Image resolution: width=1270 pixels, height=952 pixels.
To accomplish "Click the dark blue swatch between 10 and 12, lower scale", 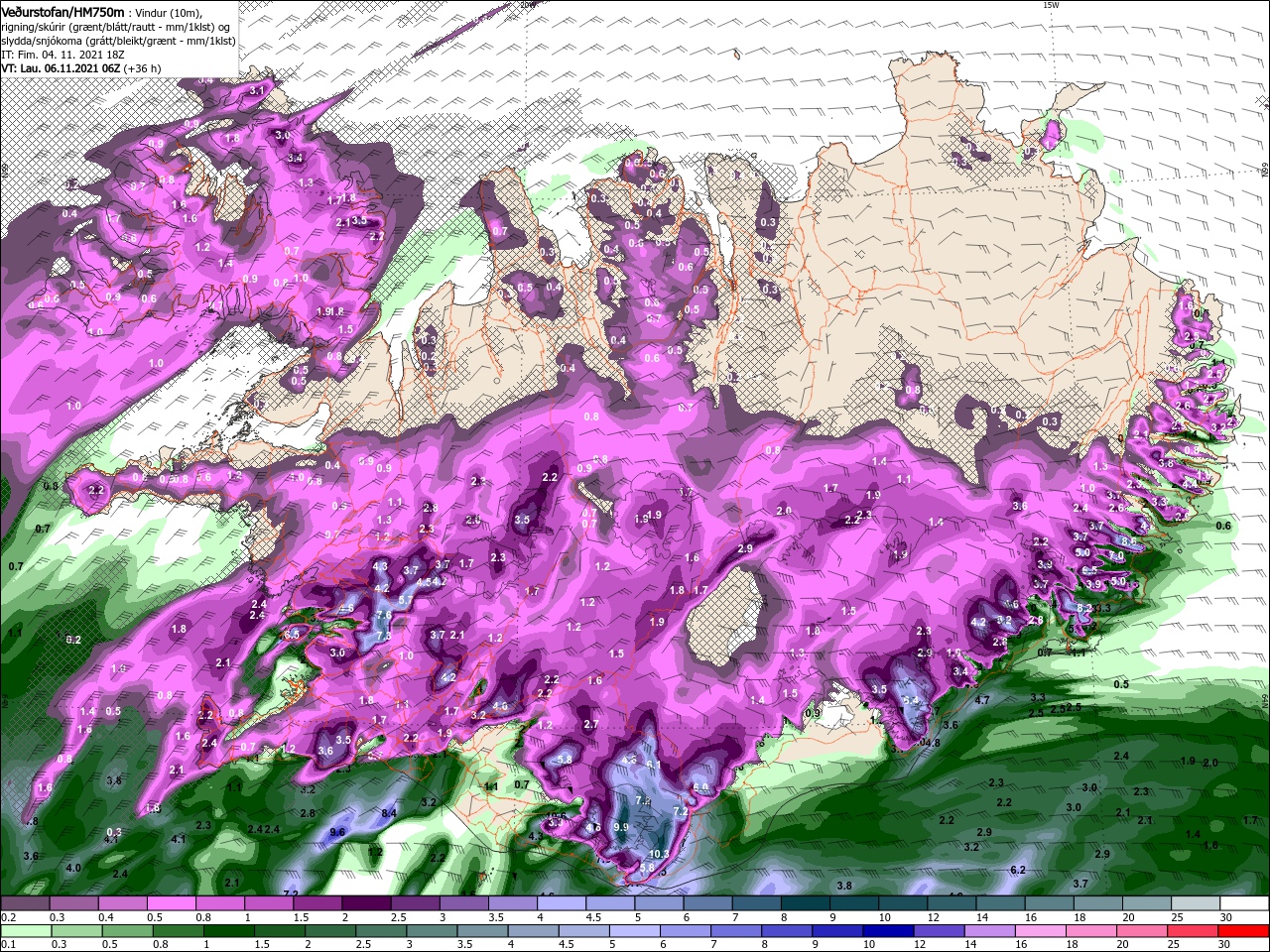I will click(x=886, y=931).
